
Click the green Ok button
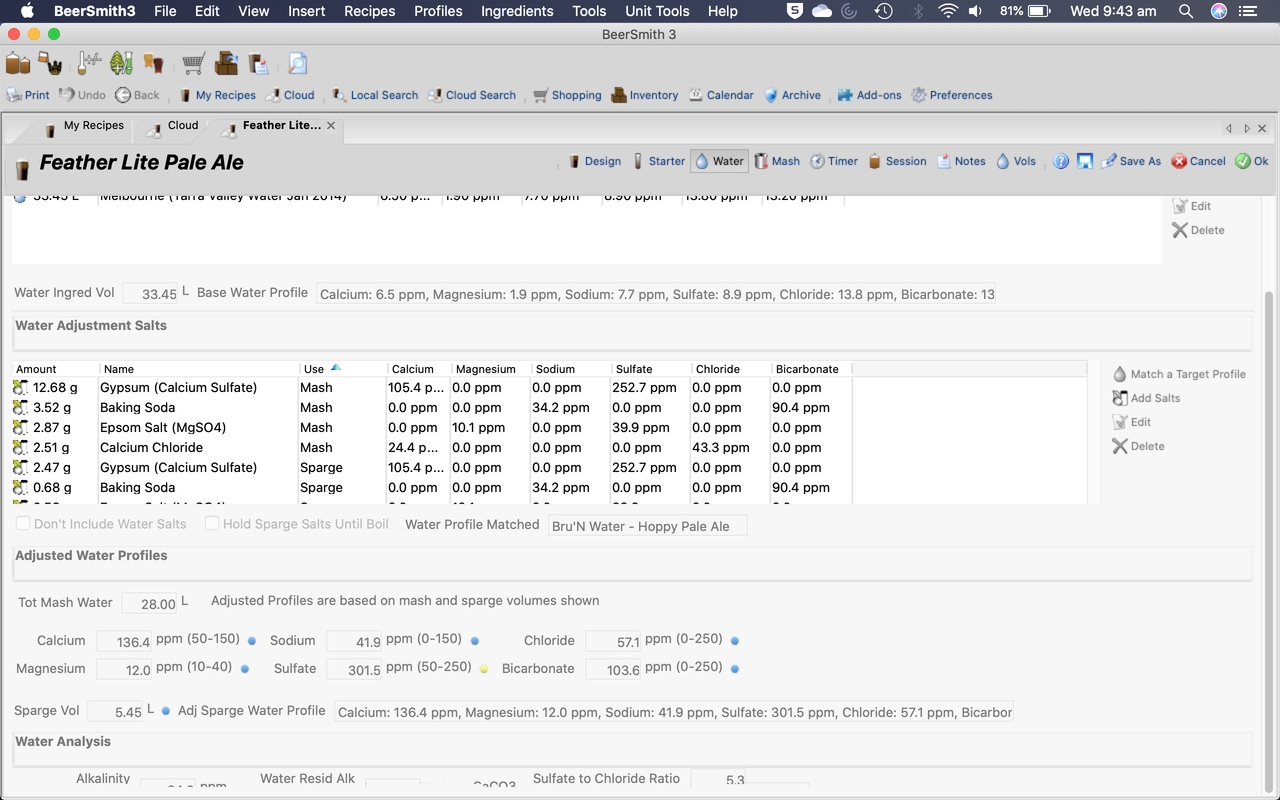pyautogui.click(x=1251, y=161)
